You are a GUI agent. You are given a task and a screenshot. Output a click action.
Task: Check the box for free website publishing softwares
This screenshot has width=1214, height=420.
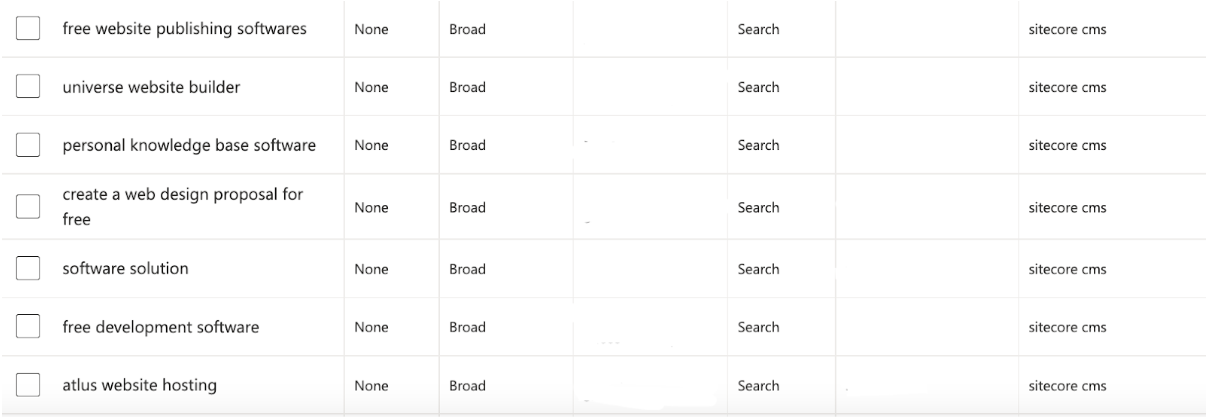[28, 29]
